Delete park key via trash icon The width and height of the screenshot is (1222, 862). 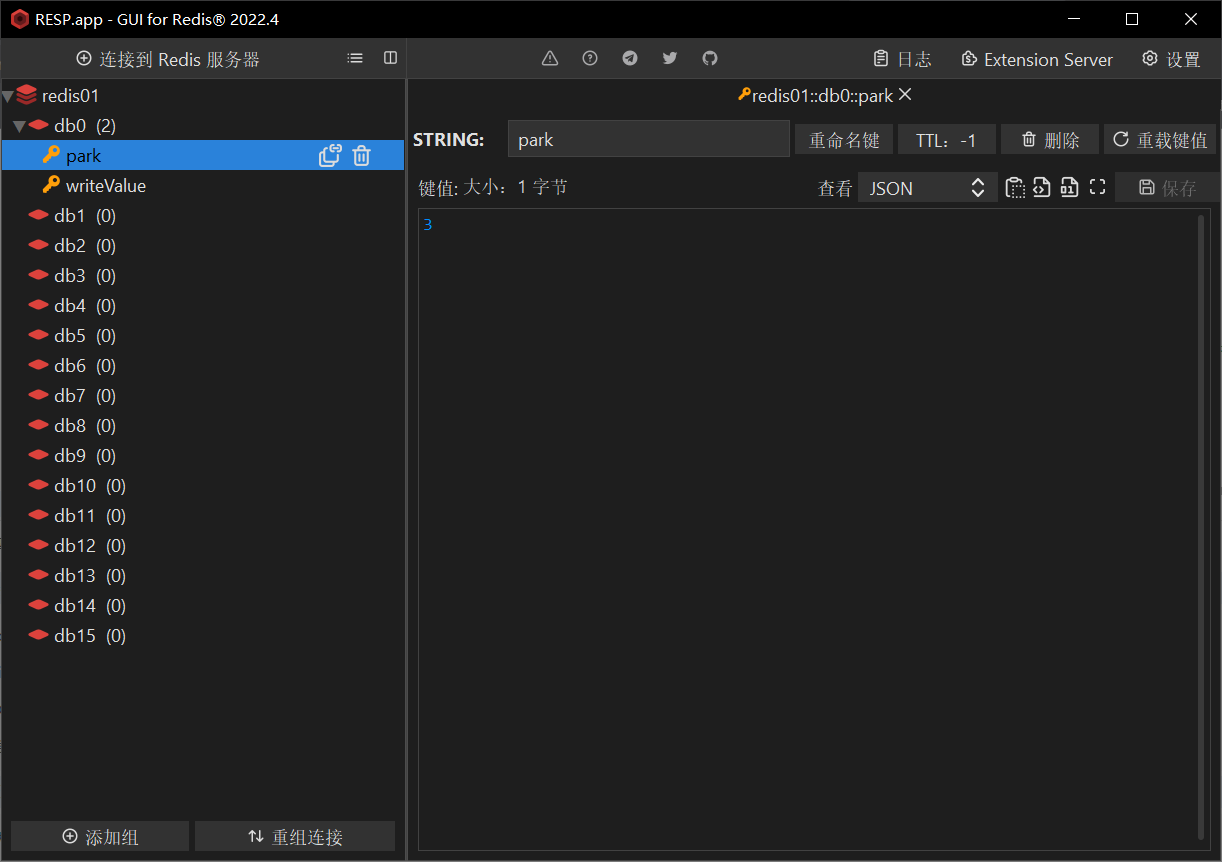tap(362, 155)
